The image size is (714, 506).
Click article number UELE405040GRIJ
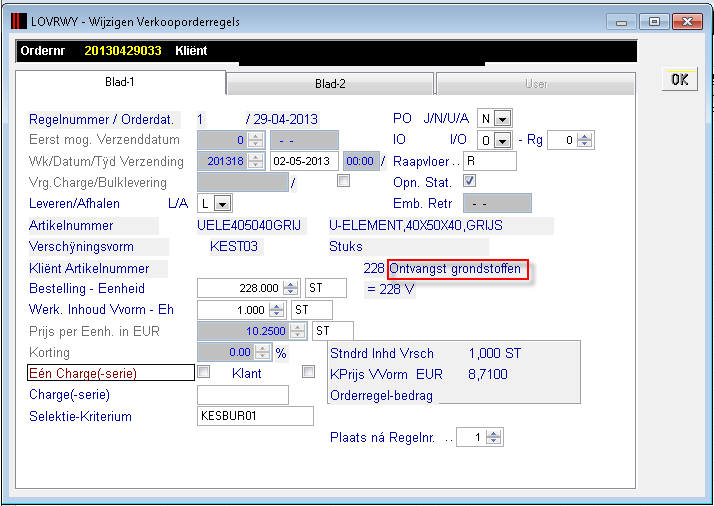point(249,225)
